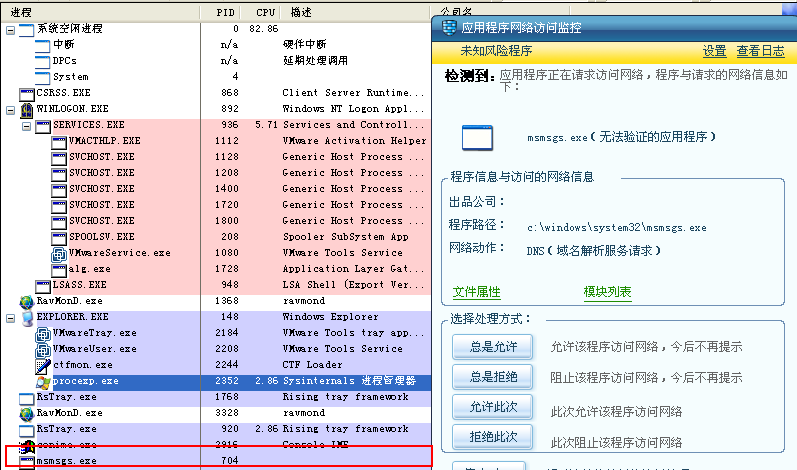Click the 允许此次 button
This screenshot has width=797, height=470.
point(493,407)
